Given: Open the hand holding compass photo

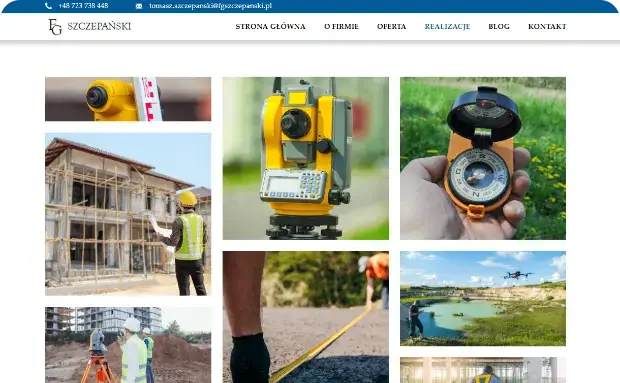Looking at the screenshot, I should pos(483,158).
